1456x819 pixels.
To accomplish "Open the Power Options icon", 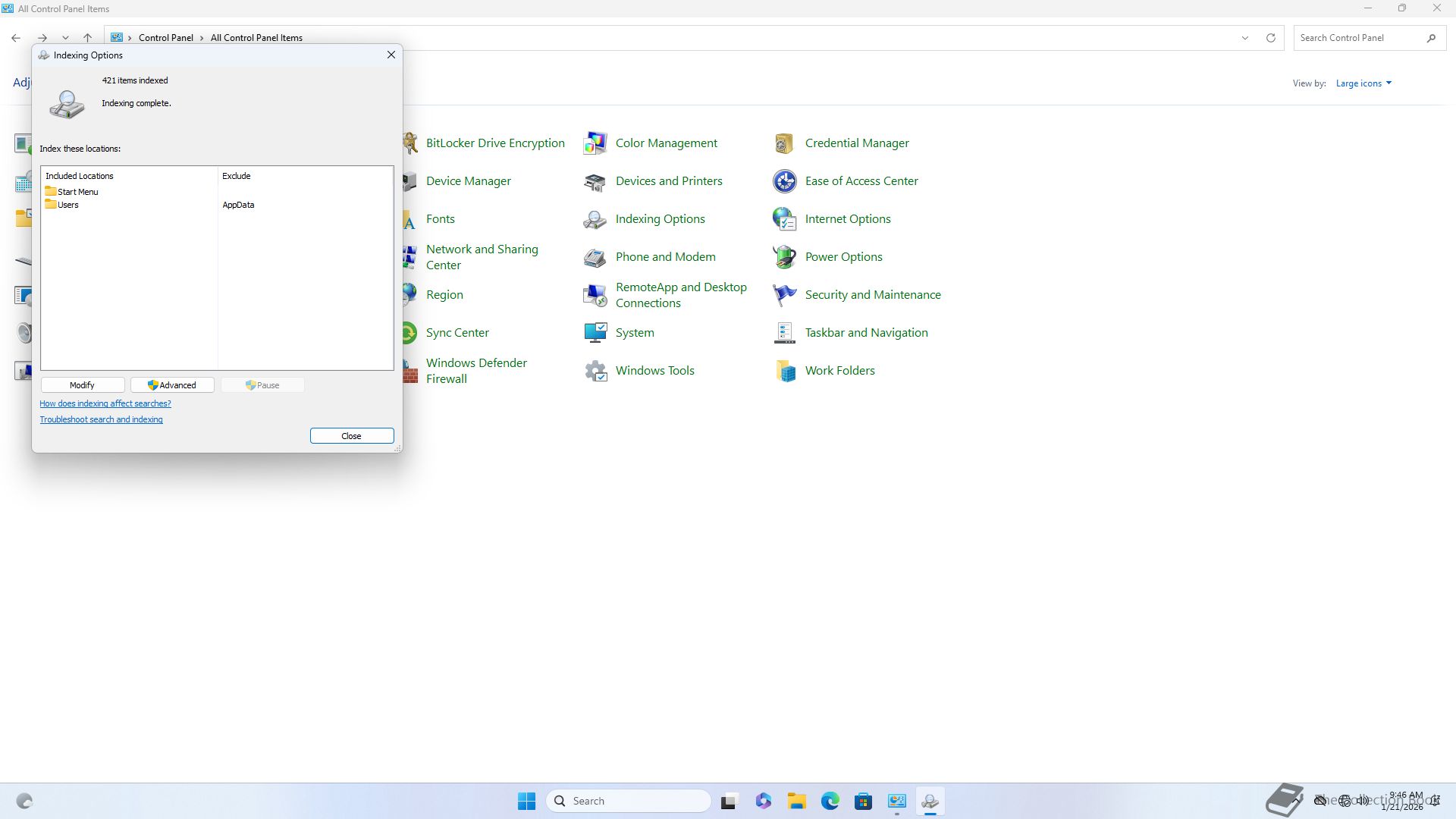I will click(x=784, y=257).
